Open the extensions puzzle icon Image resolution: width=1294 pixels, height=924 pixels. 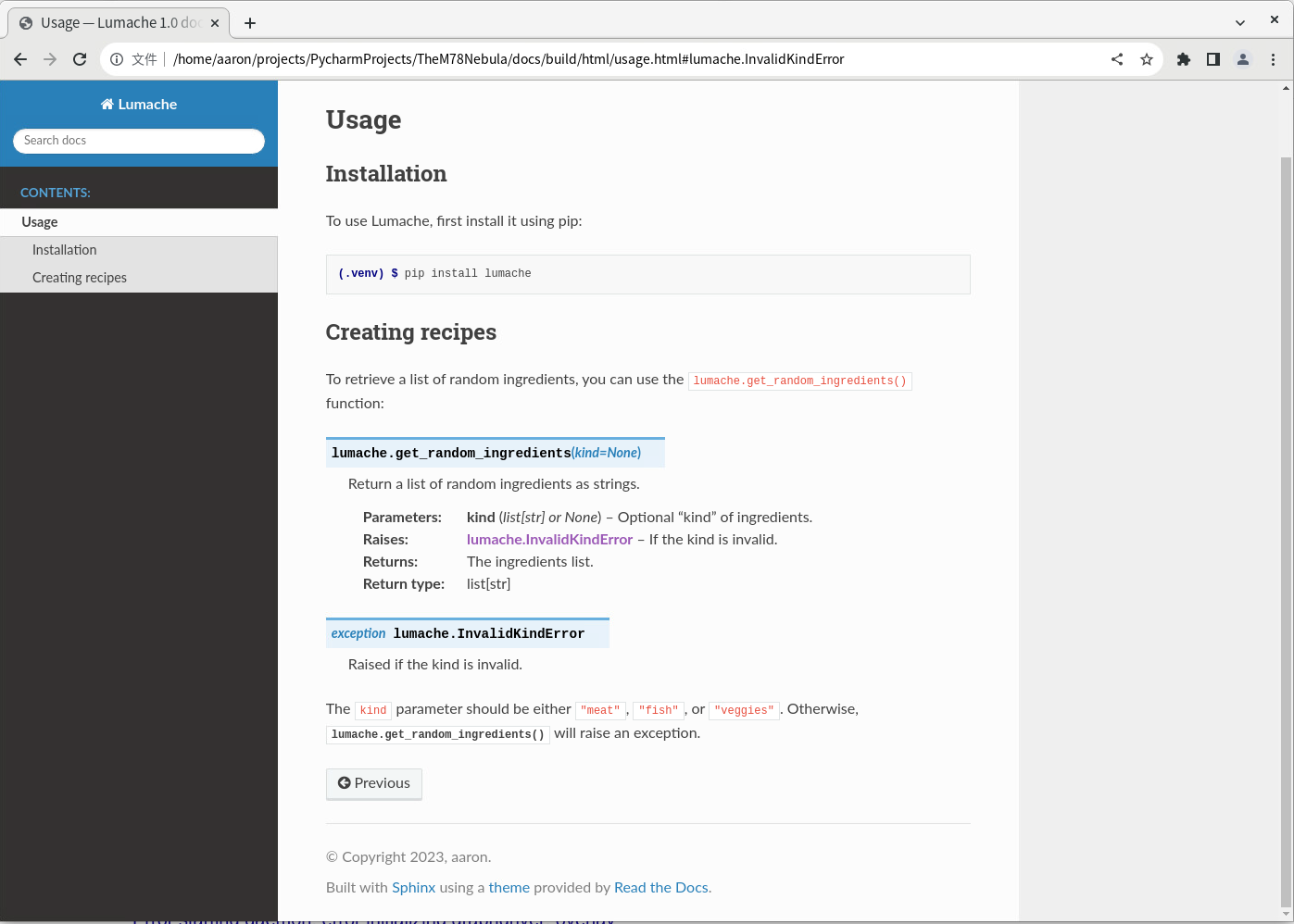[1184, 59]
